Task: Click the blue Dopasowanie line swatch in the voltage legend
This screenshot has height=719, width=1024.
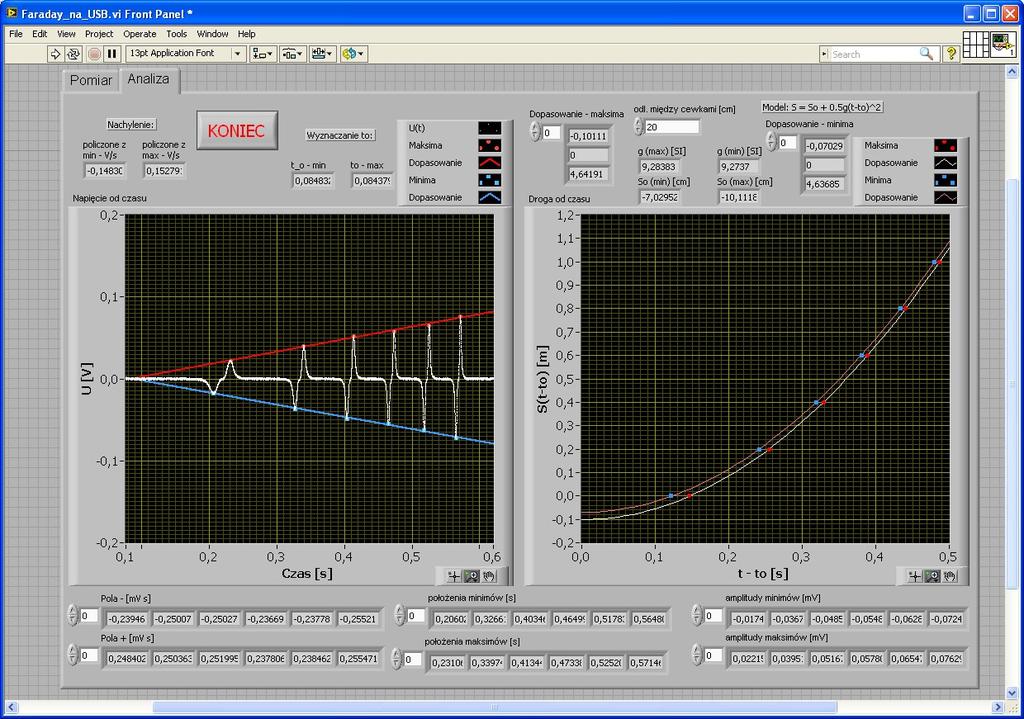Action: (x=489, y=197)
